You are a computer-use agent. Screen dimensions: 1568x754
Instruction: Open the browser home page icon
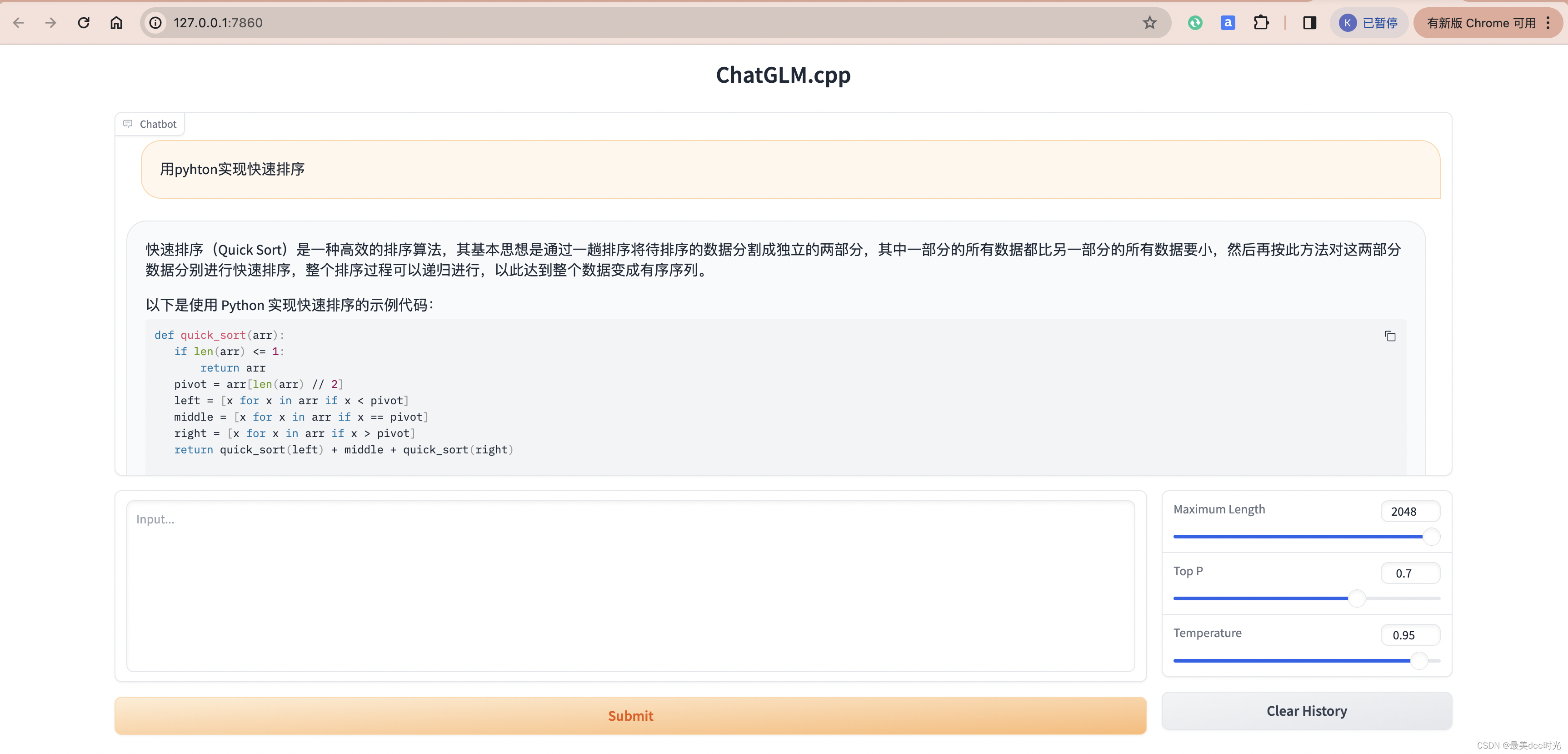[x=116, y=23]
